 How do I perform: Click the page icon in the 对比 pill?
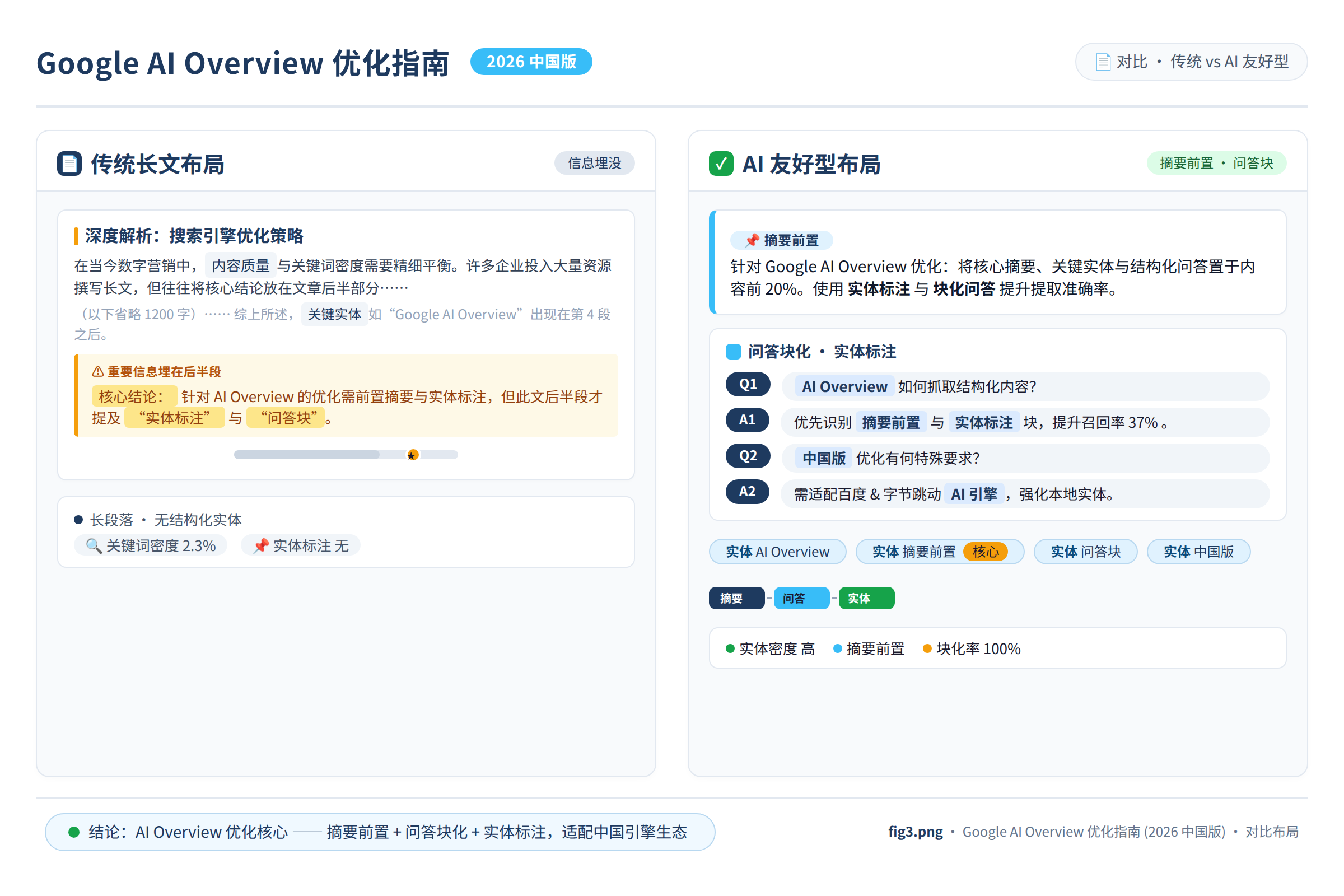[1103, 62]
